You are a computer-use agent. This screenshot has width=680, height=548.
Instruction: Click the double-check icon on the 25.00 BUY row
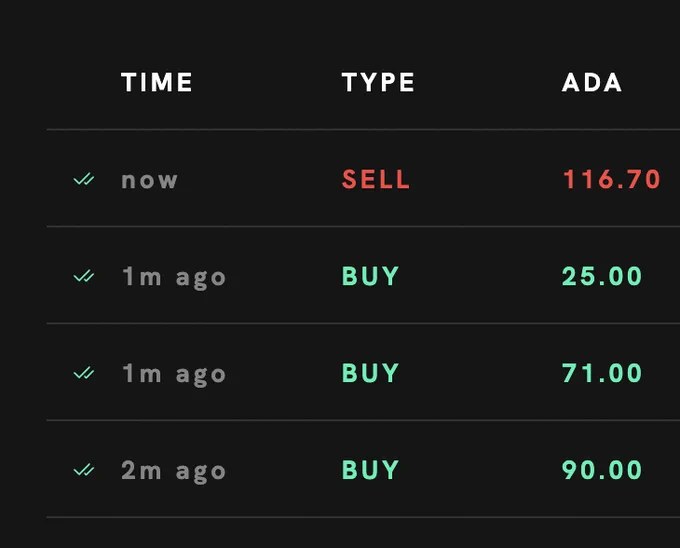[x=84, y=276]
